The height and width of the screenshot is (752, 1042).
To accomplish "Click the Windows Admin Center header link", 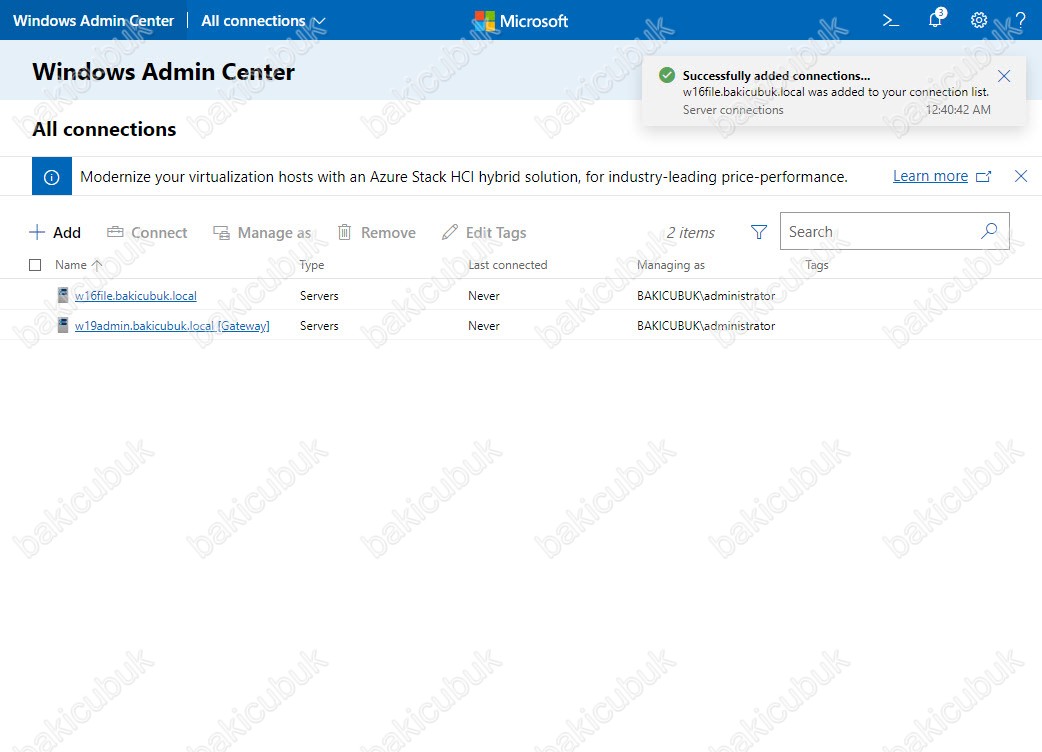I will pos(94,21).
